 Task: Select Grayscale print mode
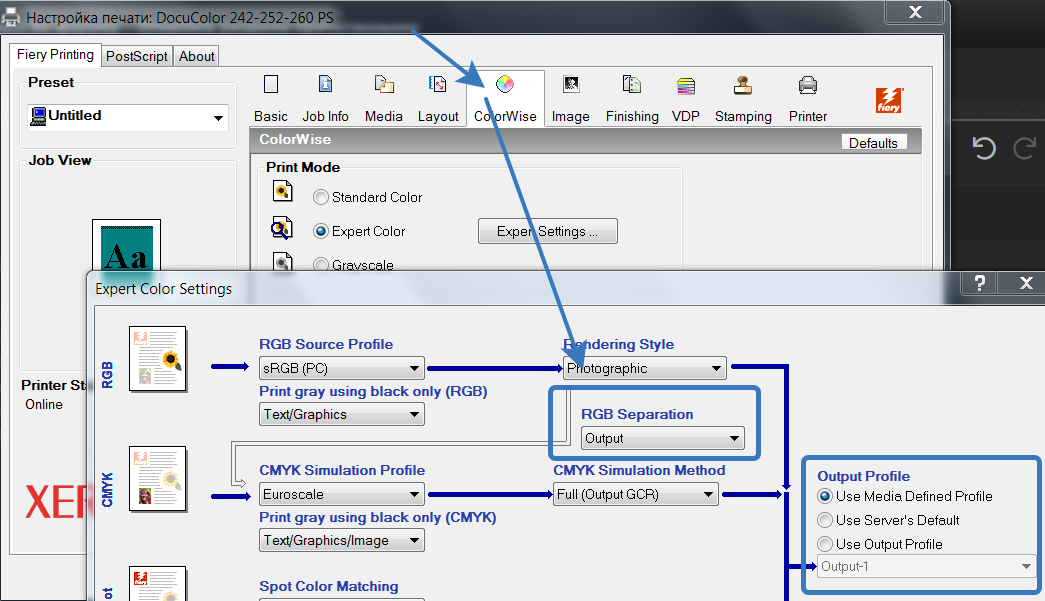[321, 265]
